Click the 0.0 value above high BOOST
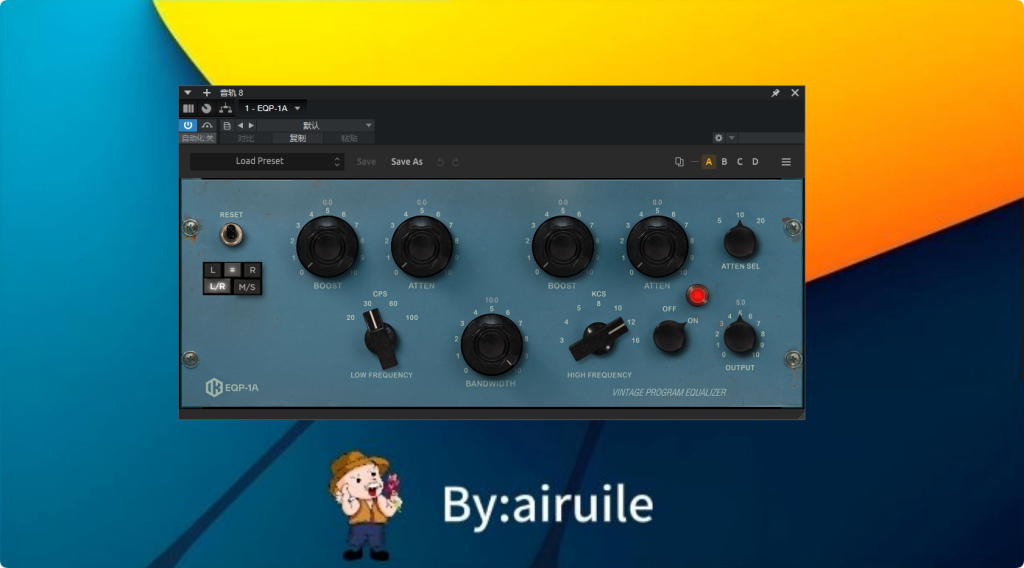The height and width of the screenshot is (568, 1024). click(562, 202)
